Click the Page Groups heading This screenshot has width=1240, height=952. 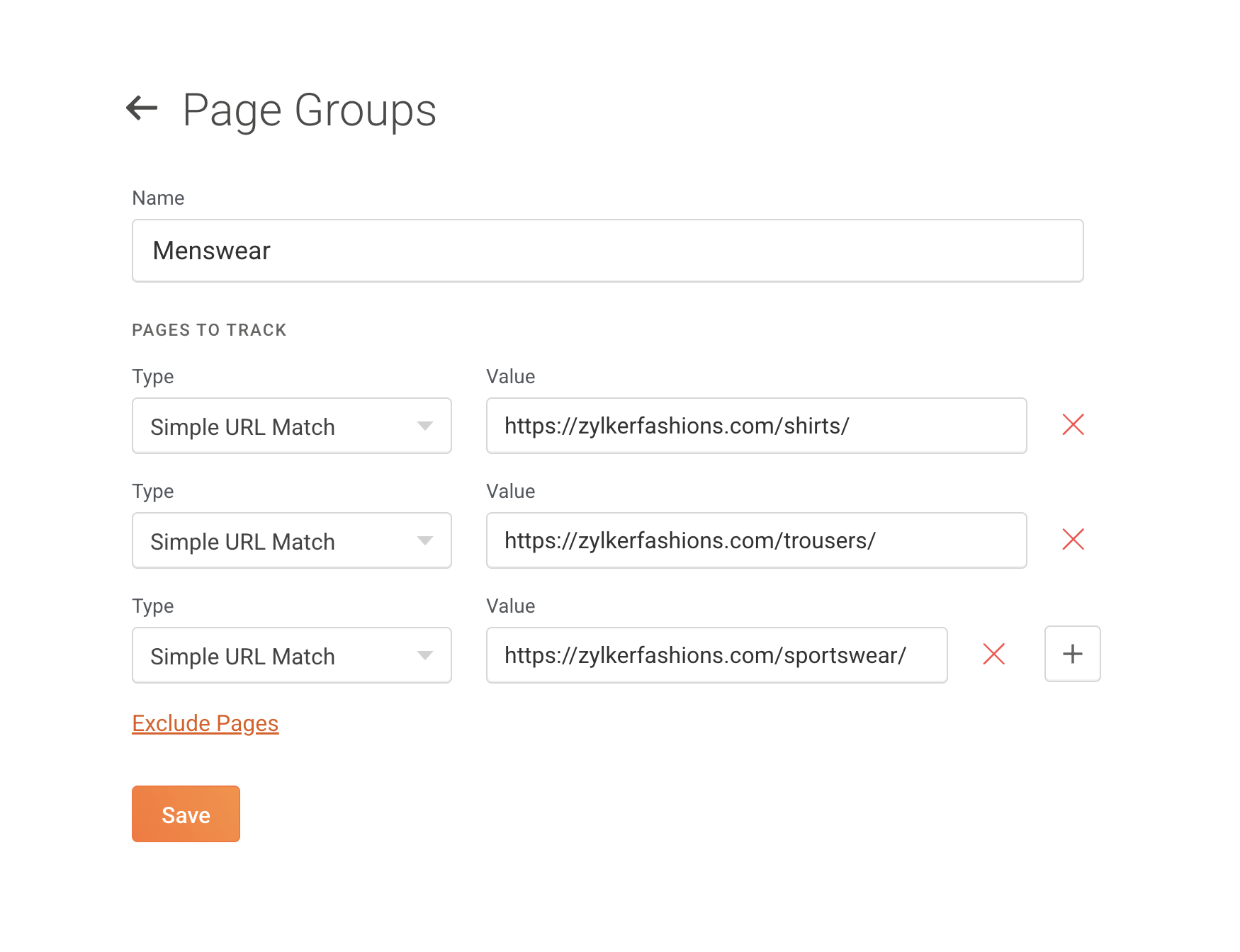pyautogui.click(x=309, y=110)
